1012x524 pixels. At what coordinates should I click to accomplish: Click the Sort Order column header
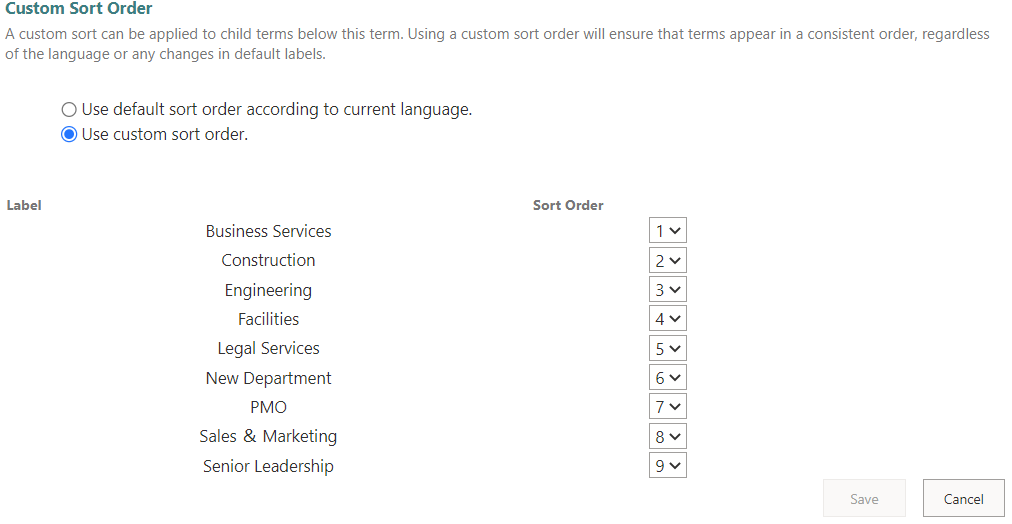(x=568, y=205)
